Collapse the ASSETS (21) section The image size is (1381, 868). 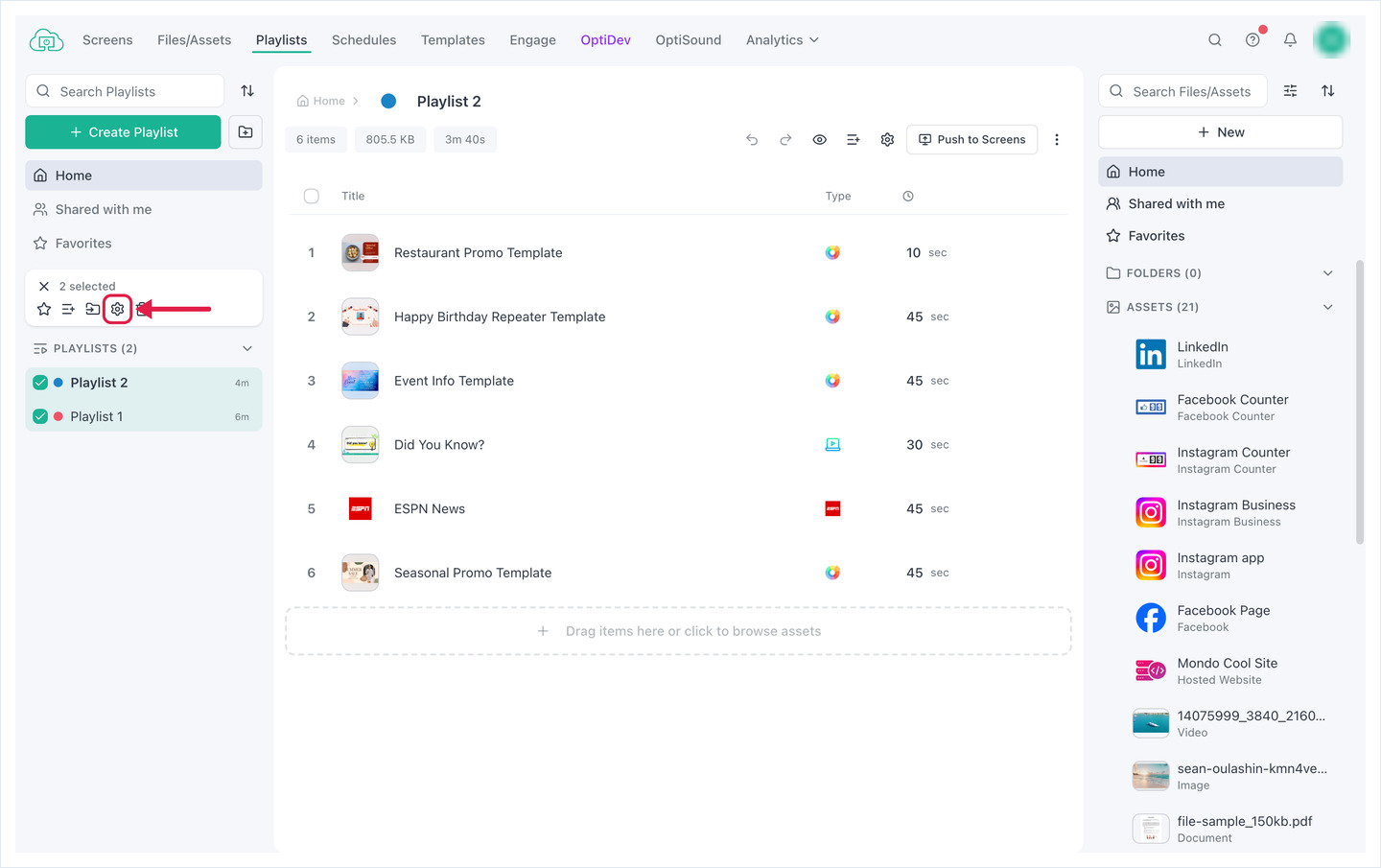pyautogui.click(x=1328, y=307)
